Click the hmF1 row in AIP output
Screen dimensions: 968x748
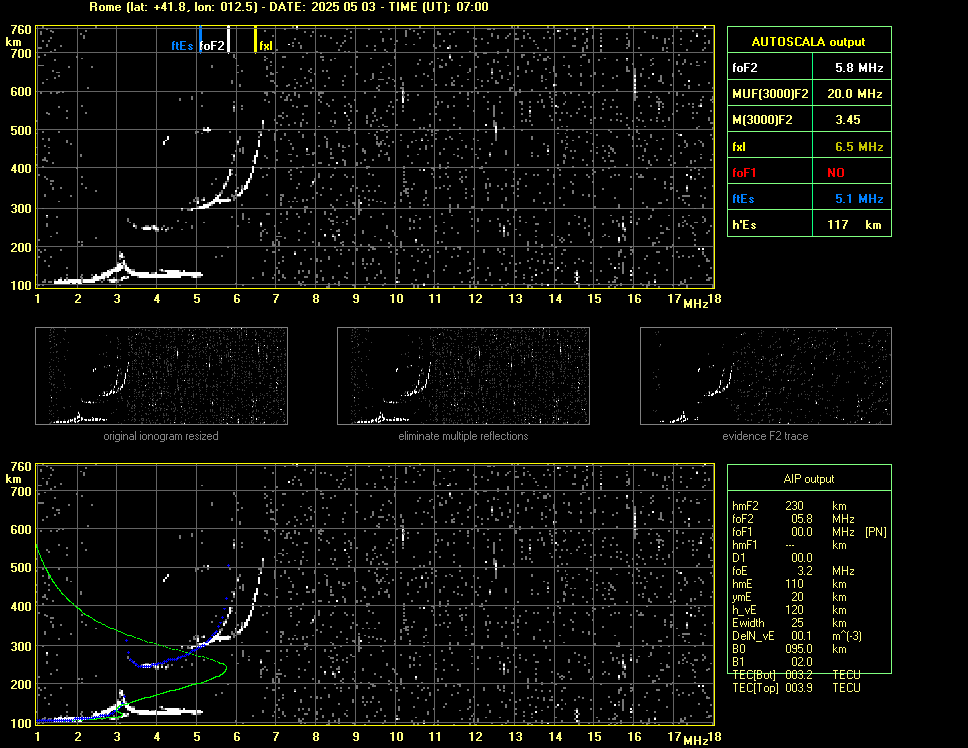tap(788, 545)
